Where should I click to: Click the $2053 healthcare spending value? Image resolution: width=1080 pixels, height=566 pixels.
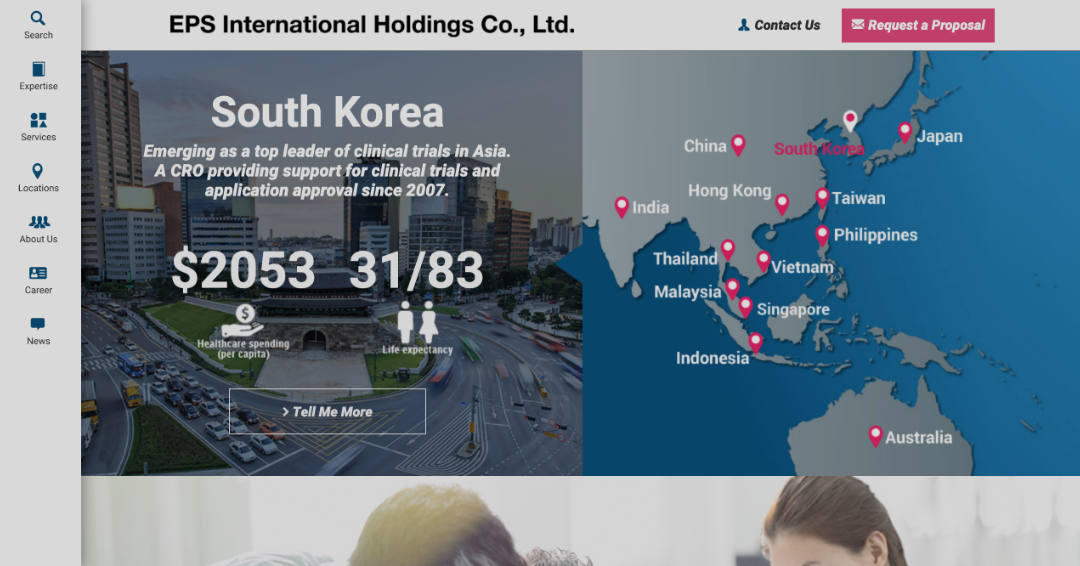[x=244, y=270]
